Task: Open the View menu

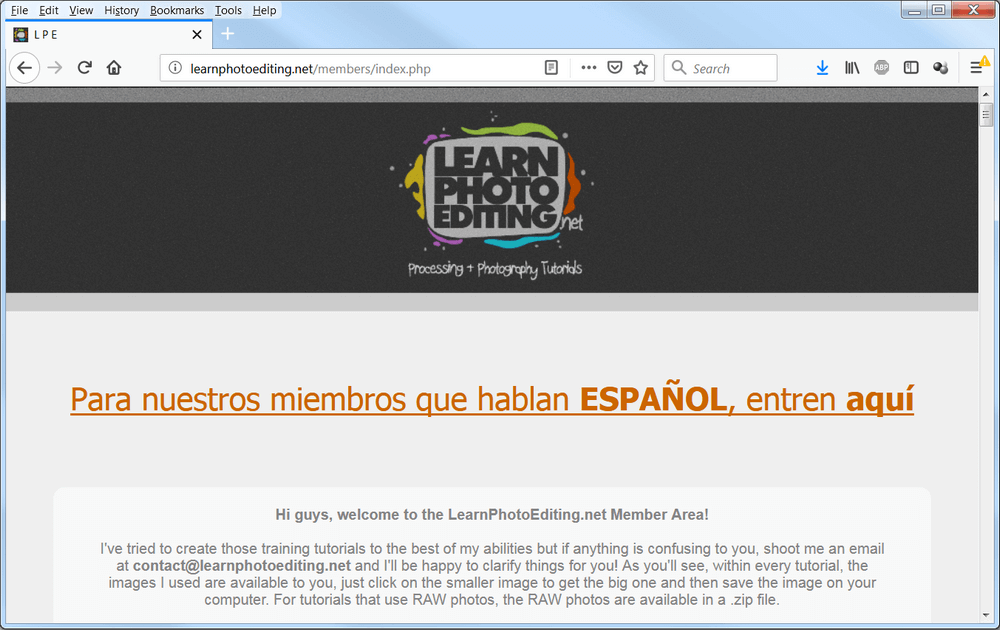Action: (x=81, y=10)
